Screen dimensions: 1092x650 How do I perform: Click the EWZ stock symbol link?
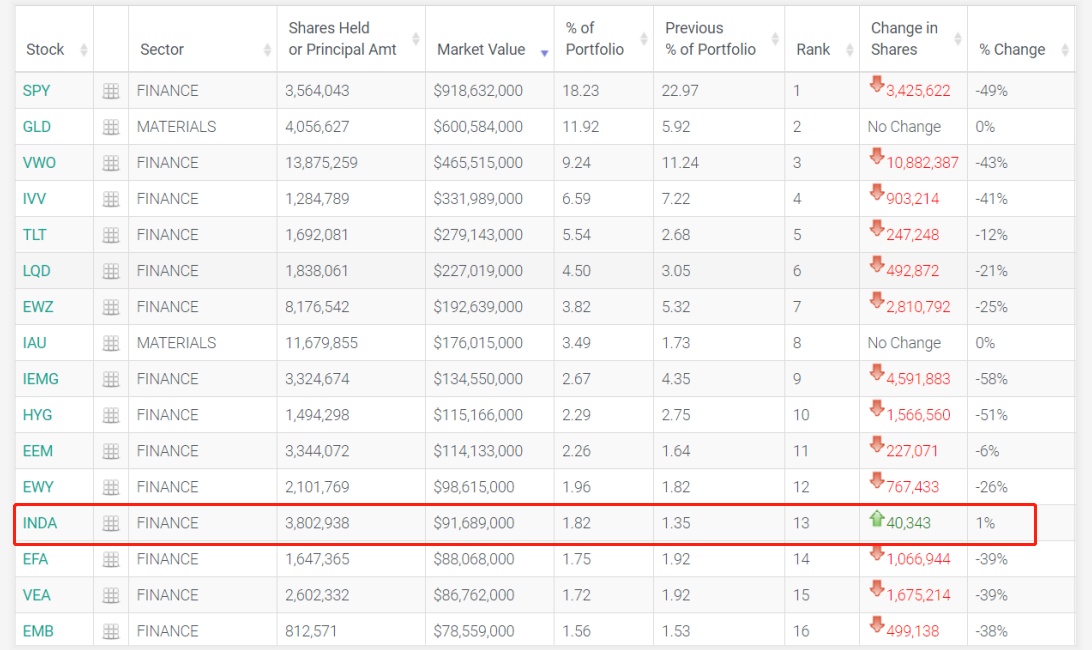(37, 307)
